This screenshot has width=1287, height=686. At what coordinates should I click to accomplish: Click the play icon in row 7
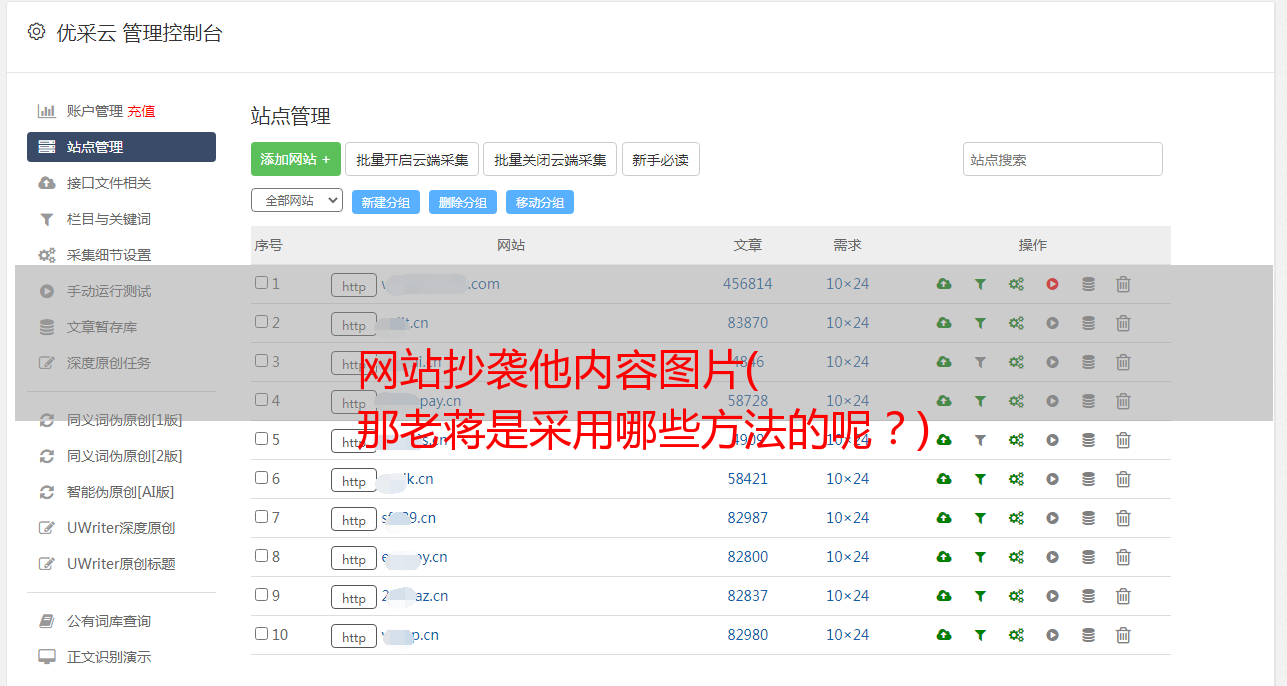pyautogui.click(x=1052, y=518)
